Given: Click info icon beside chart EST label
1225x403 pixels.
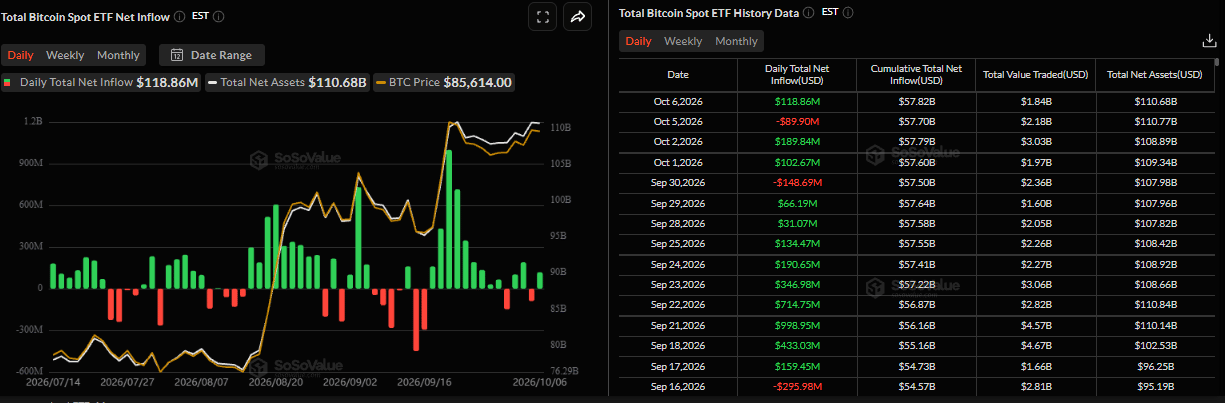Looking at the screenshot, I should 219,17.
